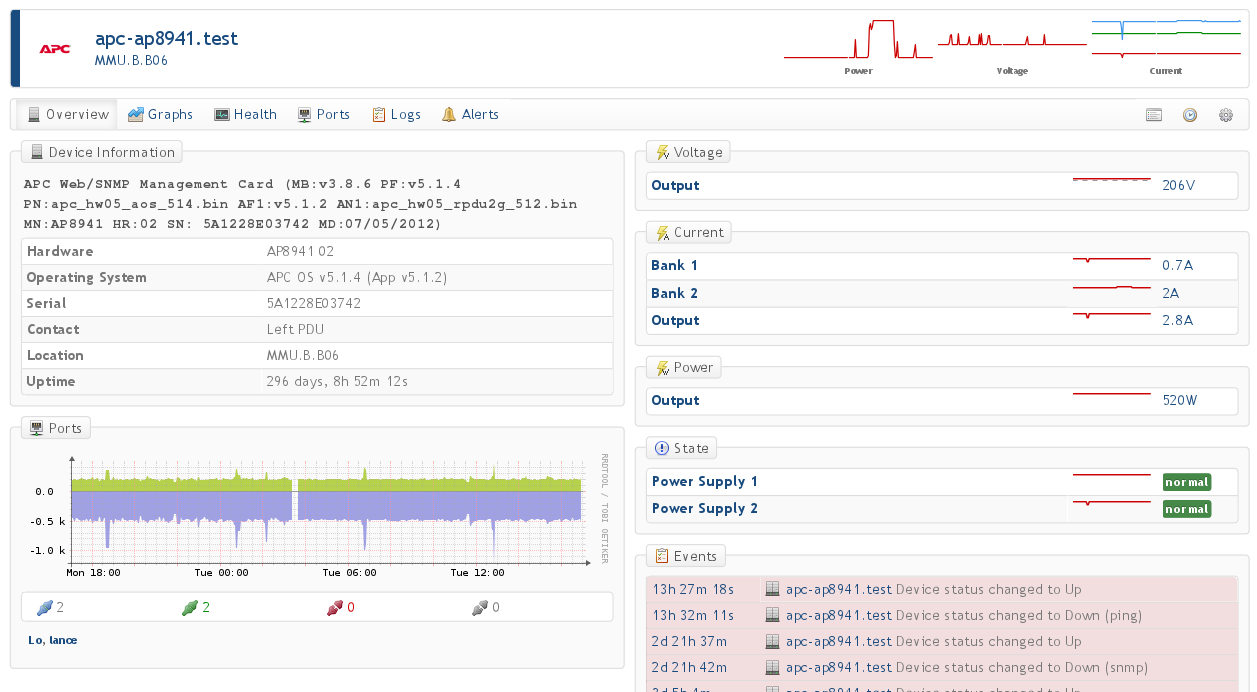This screenshot has height=692, width=1257.
Task: Click the Voltage panel heading icon
Action: (x=662, y=152)
